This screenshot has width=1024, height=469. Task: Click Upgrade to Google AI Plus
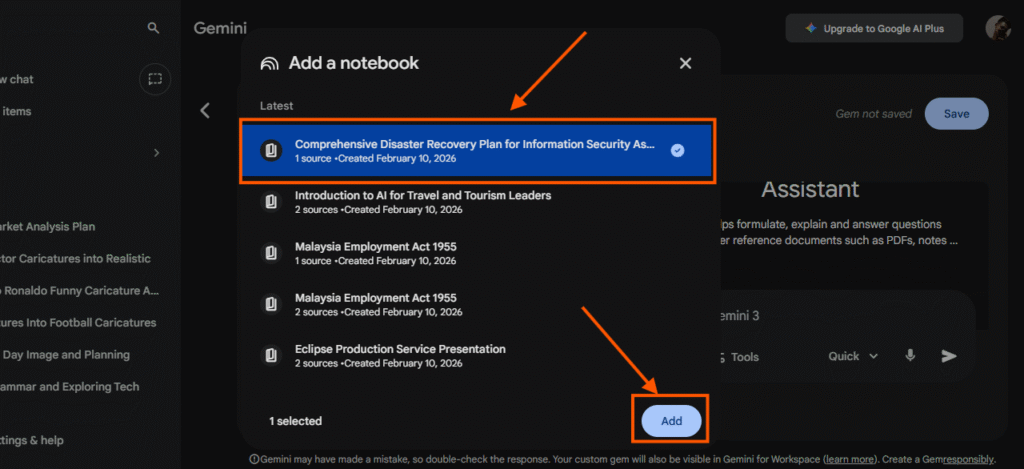(874, 29)
